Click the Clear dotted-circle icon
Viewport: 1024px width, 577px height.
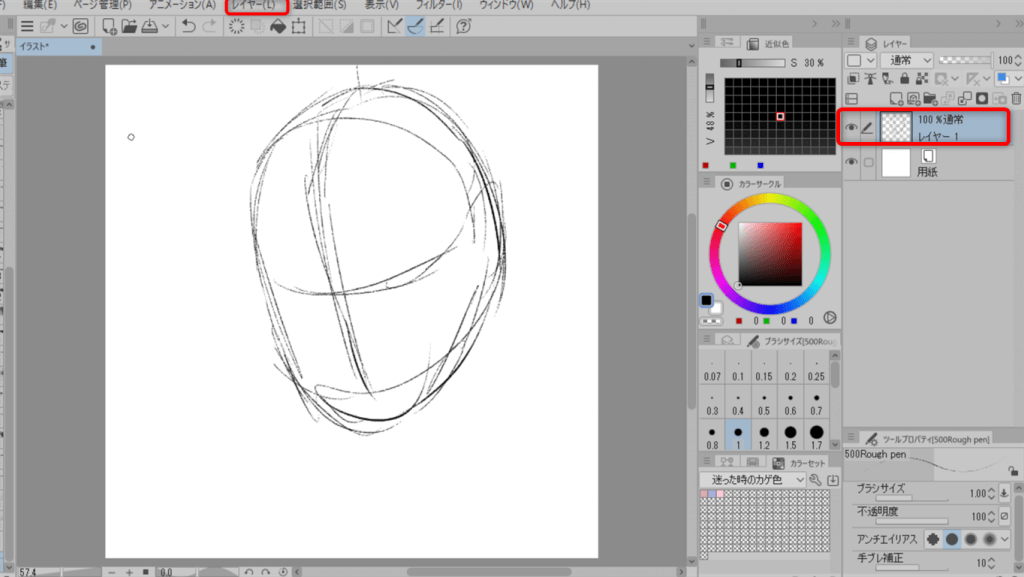click(x=236, y=26)
